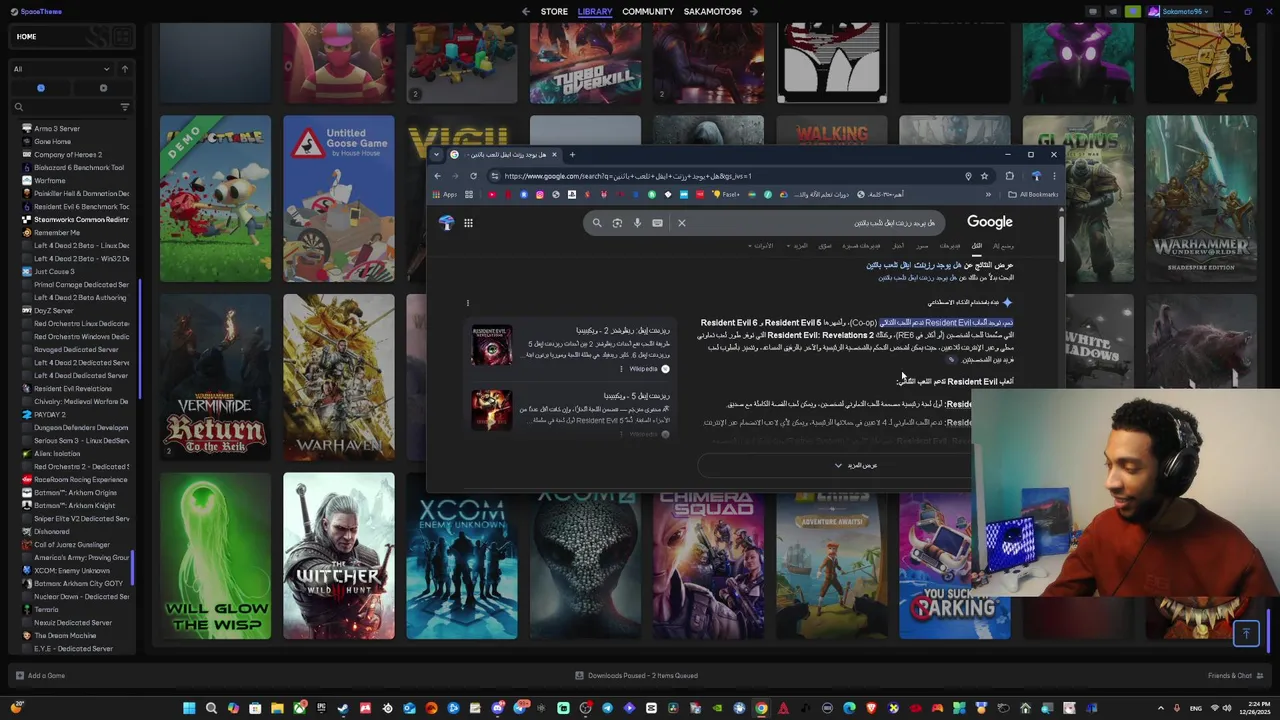Open AI overview three-dot options

pos(467,303)
